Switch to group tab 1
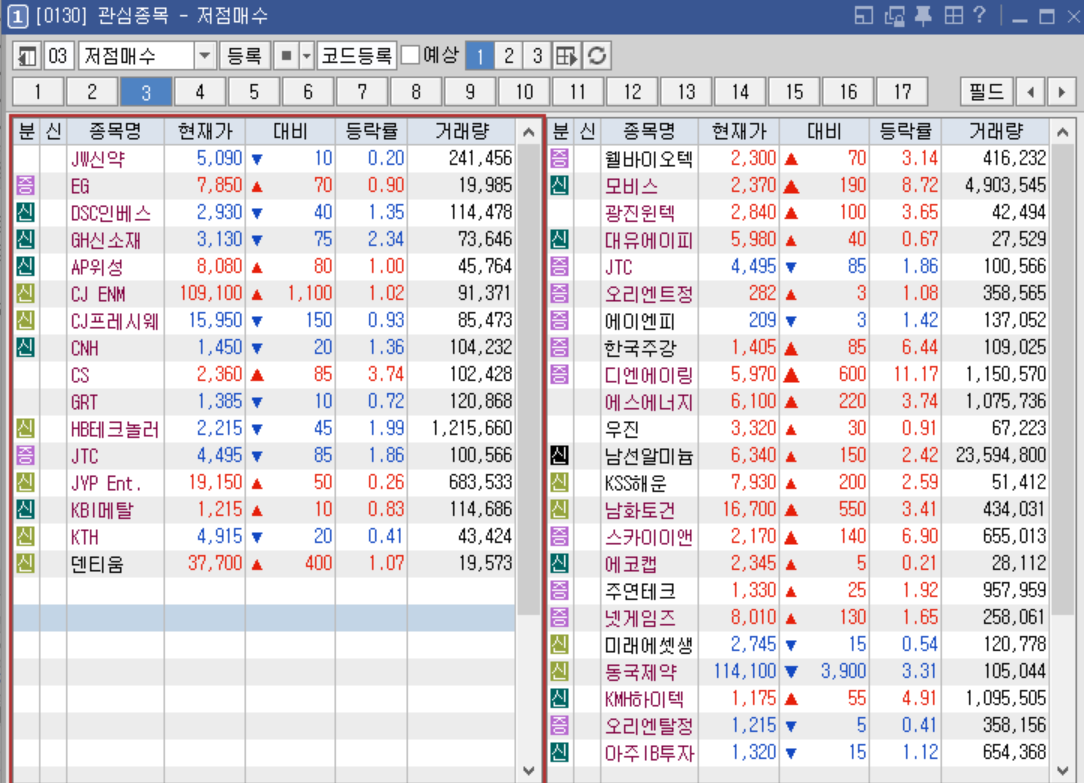This screenshot has width=1084, height=783. click(x=38, y=92)
